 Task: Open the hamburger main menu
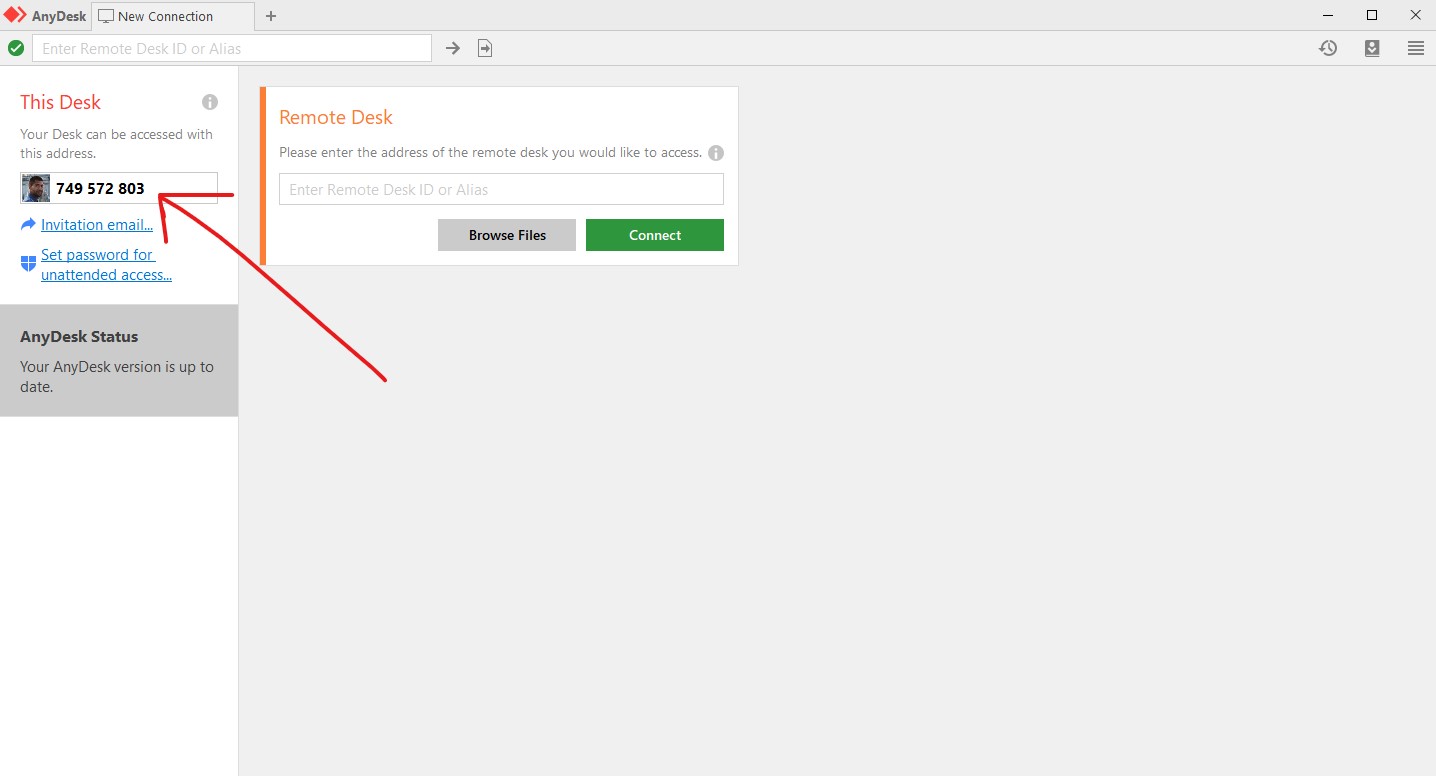pyautogui.click(x=1416, y=48)
